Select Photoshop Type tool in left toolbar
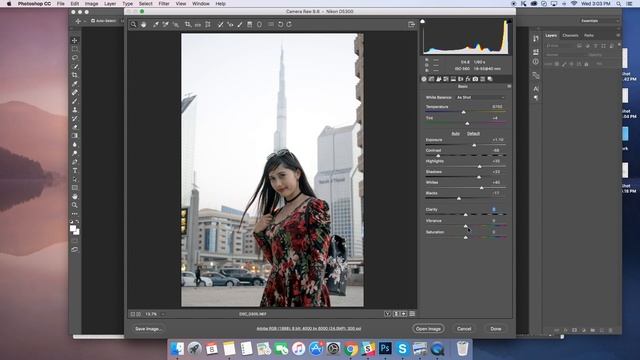The image size is (640, 360). pos(75,170)
